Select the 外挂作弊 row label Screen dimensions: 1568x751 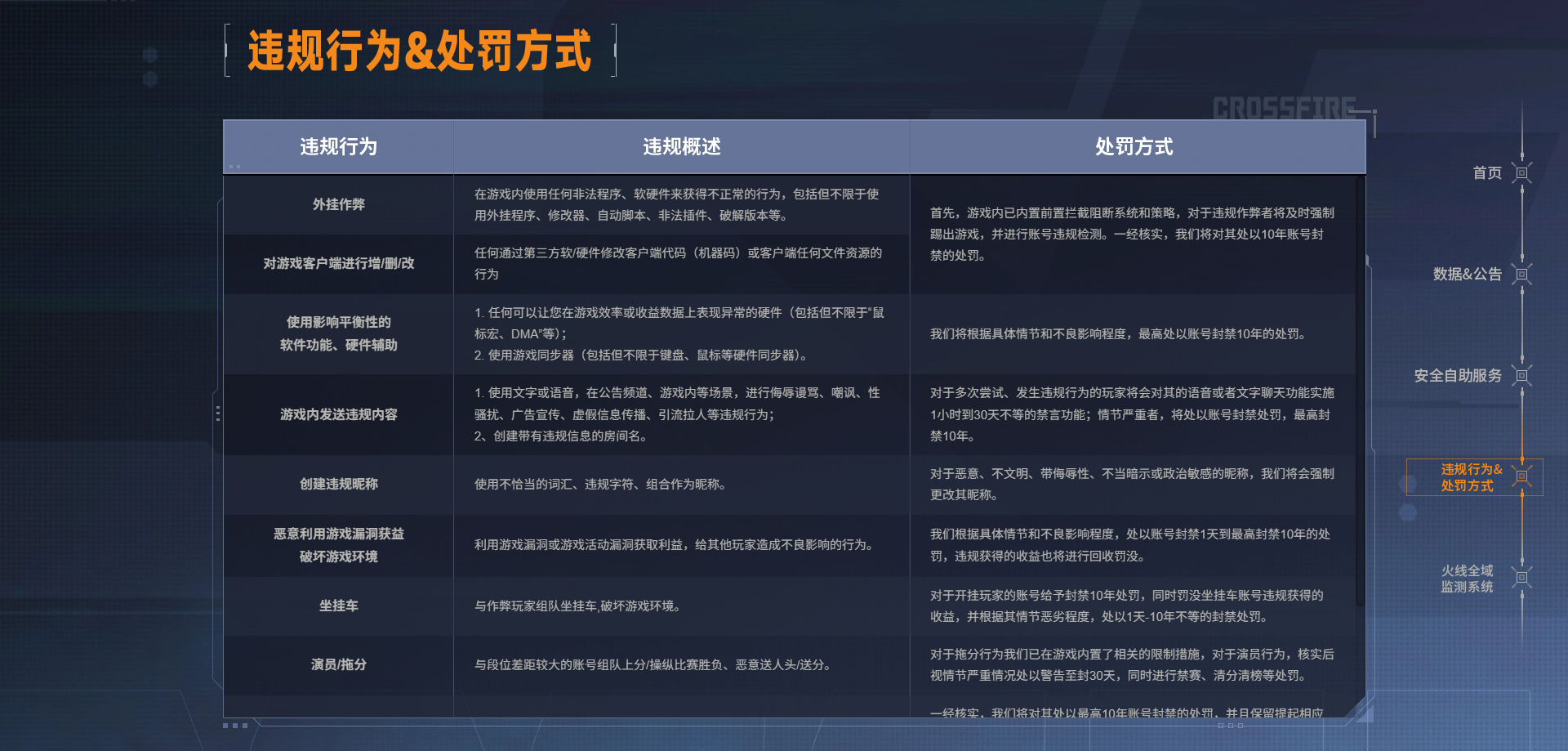pyautogui.click(x=338, y=204)
